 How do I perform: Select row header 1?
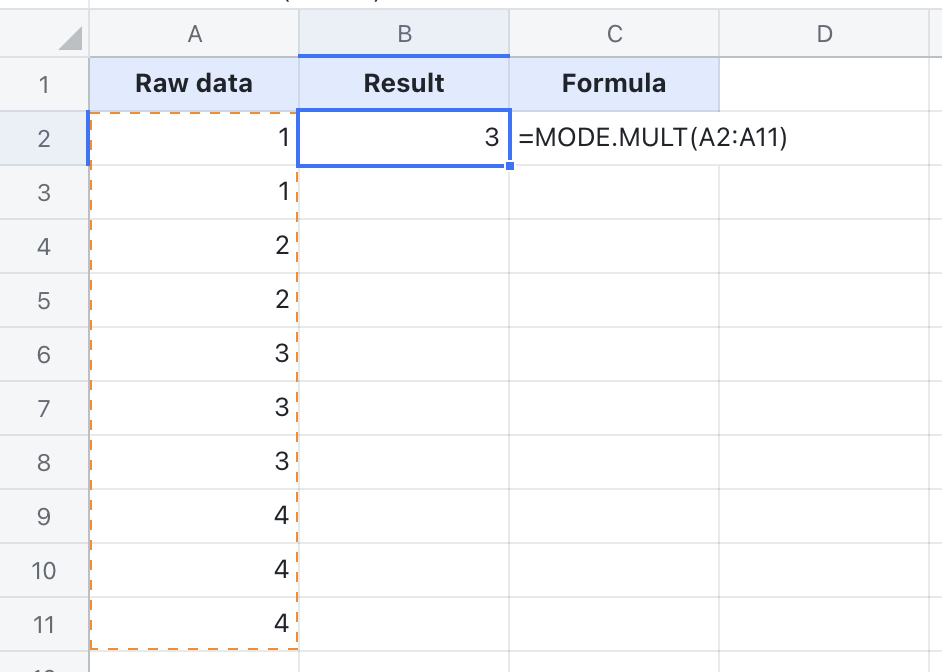pos(40,83)
